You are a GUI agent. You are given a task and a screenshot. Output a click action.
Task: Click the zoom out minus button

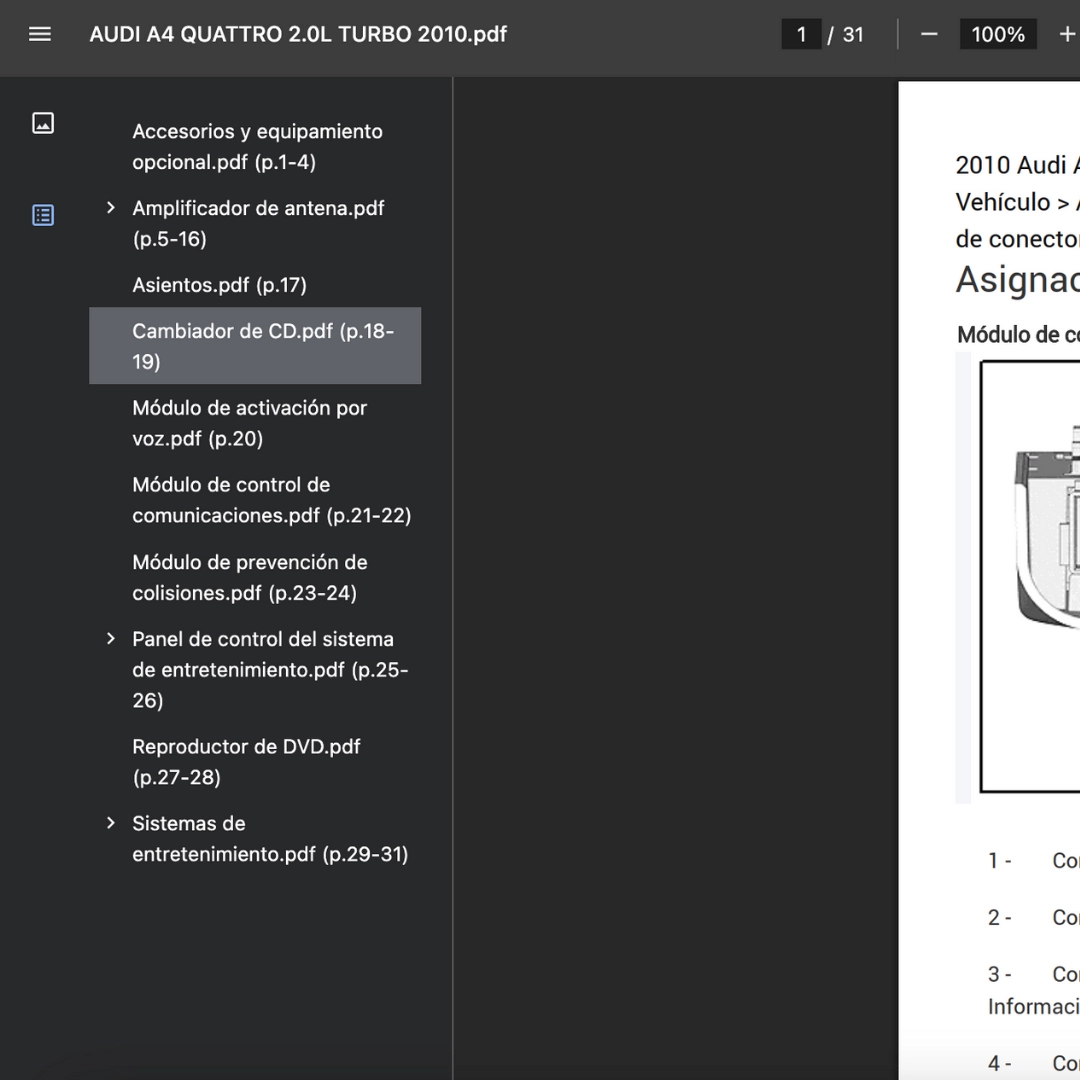click(x=929, y=34)
